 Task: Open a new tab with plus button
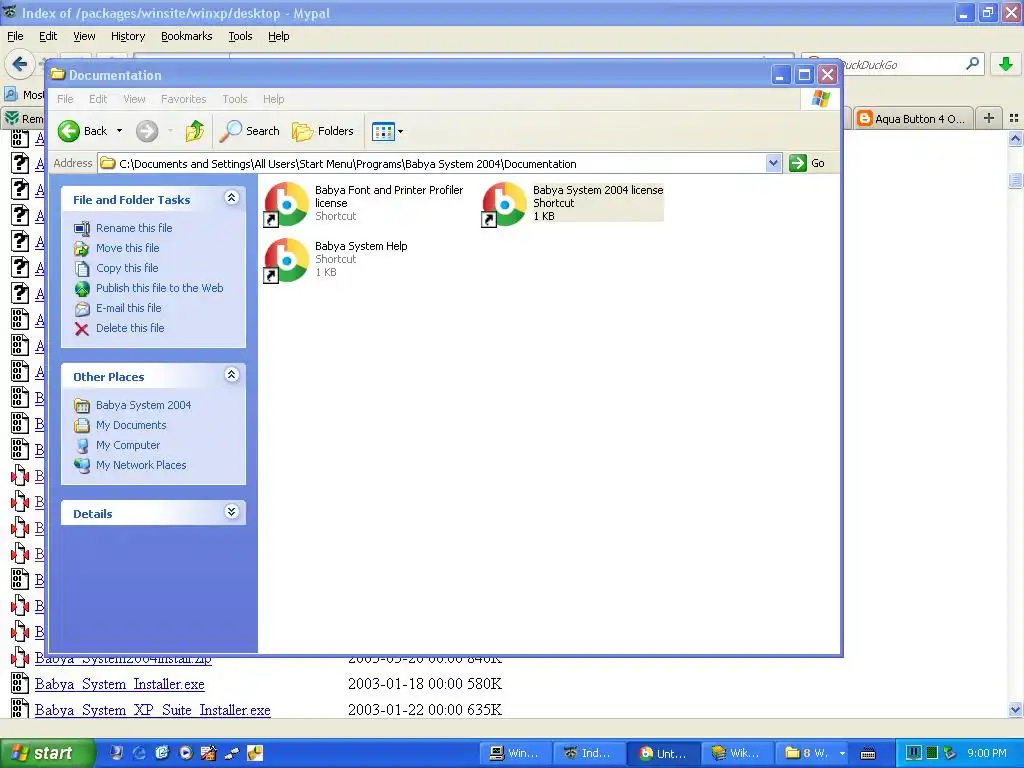coord(989,118)
